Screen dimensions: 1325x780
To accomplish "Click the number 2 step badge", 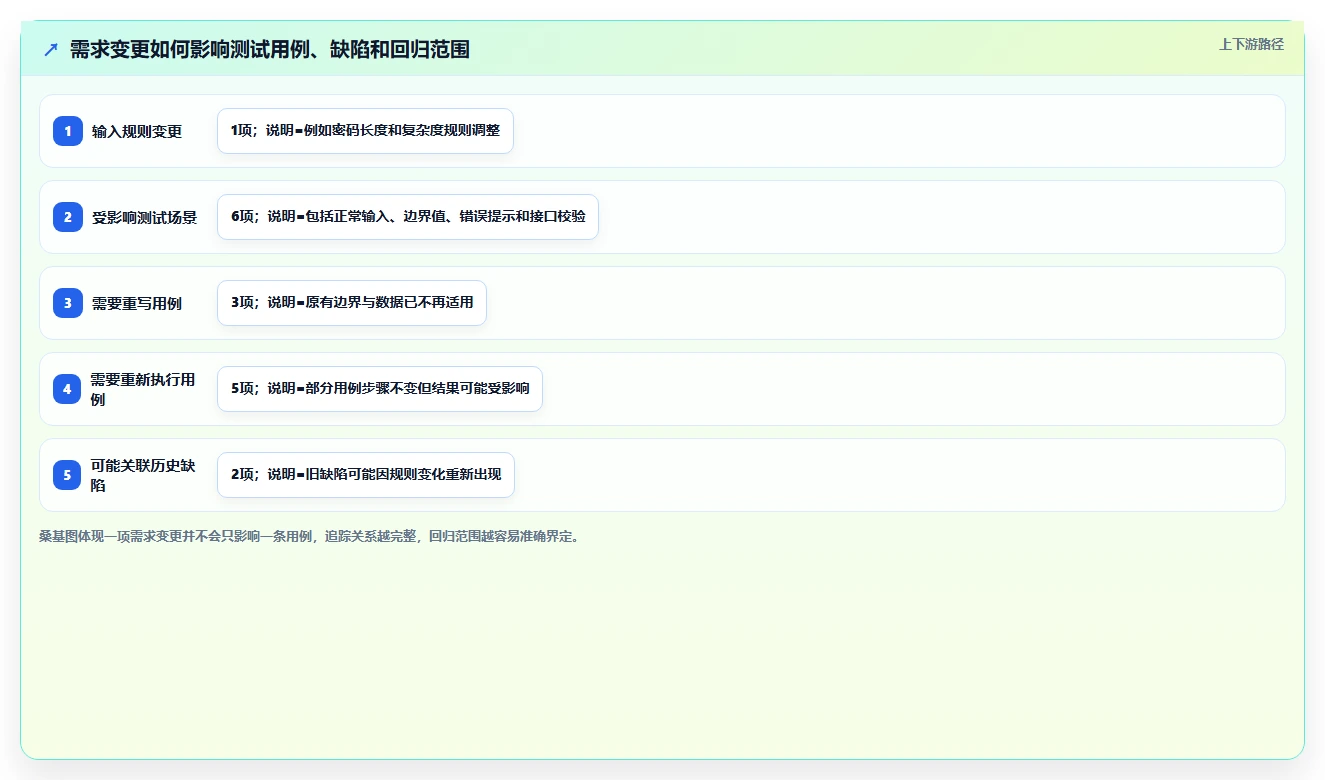I will pos(68,217).
